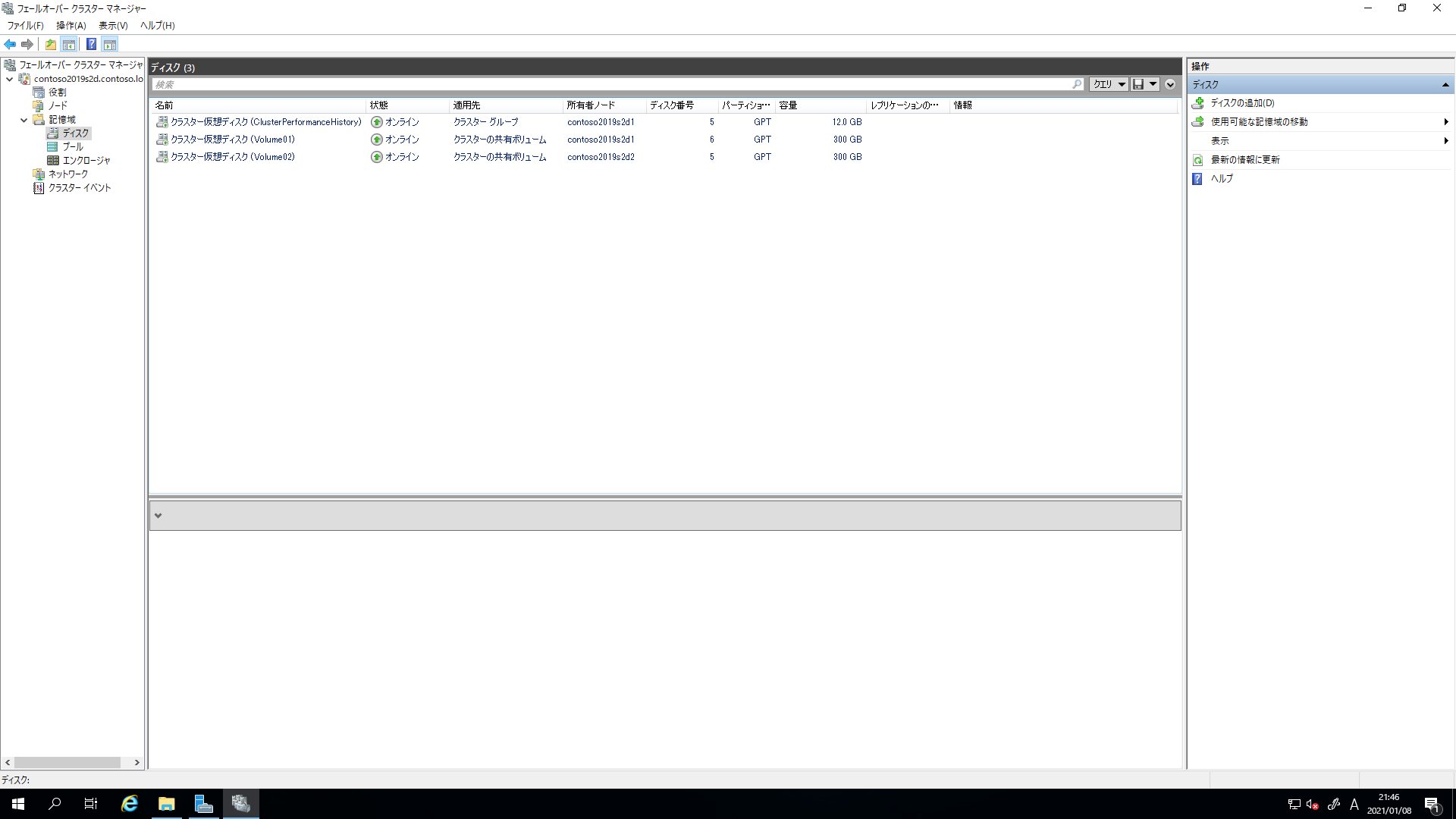Toggle the action pane visibility toolbar icon
The image size is (1456, 819).
[111, 44]
